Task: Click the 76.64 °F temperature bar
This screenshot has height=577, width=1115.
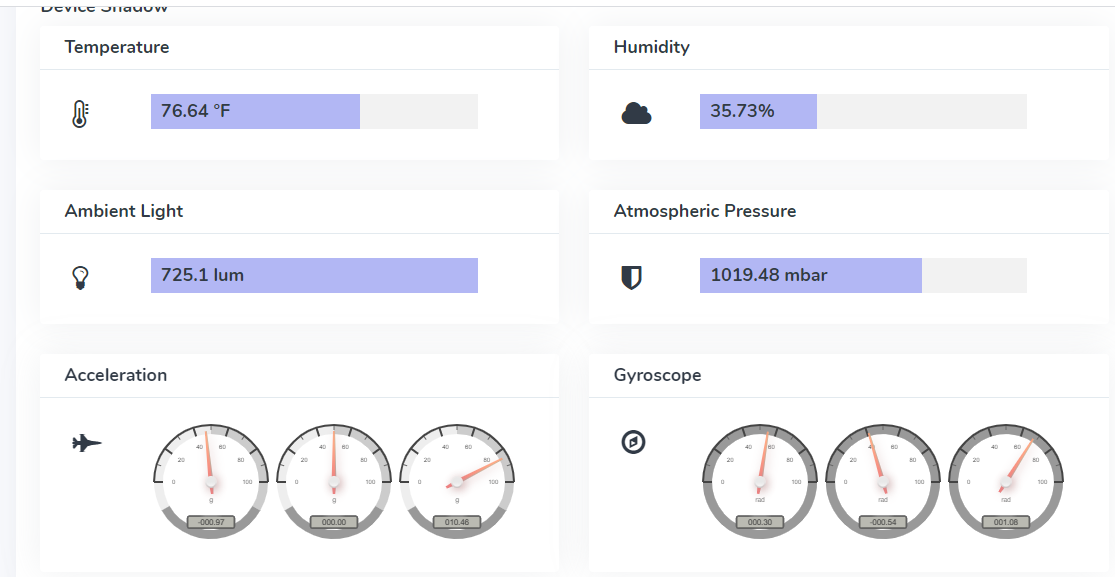Action: (255, 111)
